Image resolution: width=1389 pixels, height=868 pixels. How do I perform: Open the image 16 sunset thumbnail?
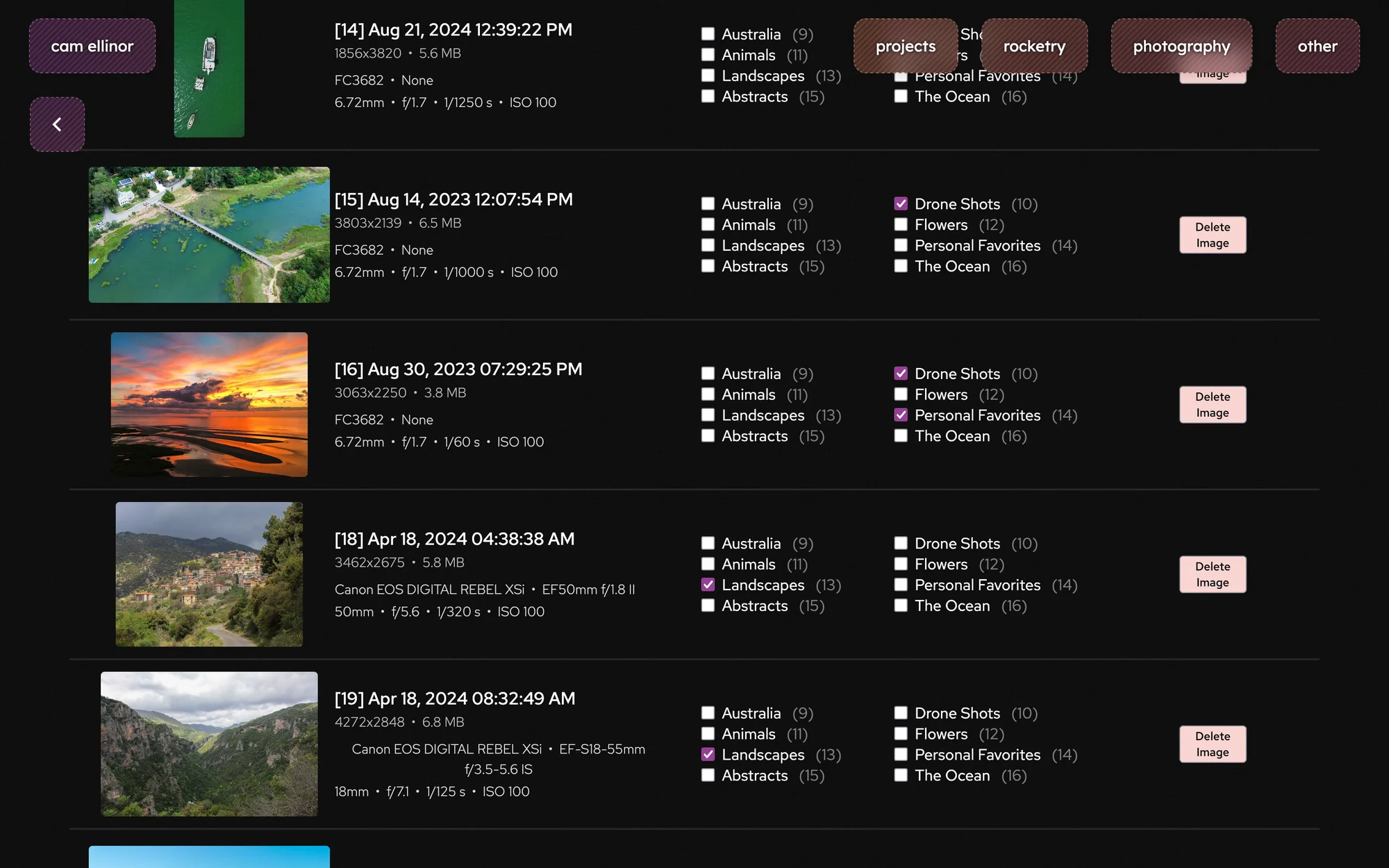[209, 405]
